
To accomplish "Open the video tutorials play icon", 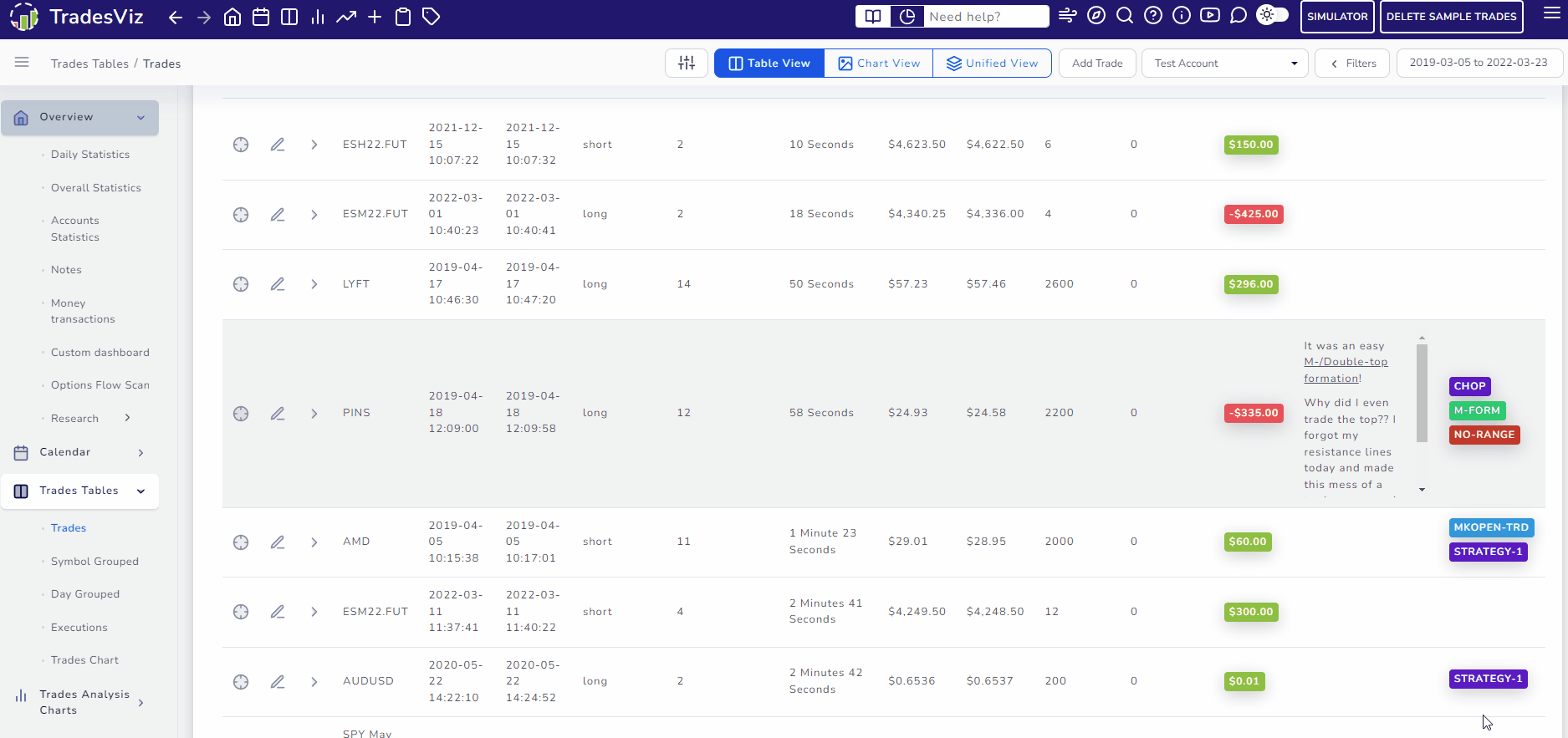I will coord(1210,16).
